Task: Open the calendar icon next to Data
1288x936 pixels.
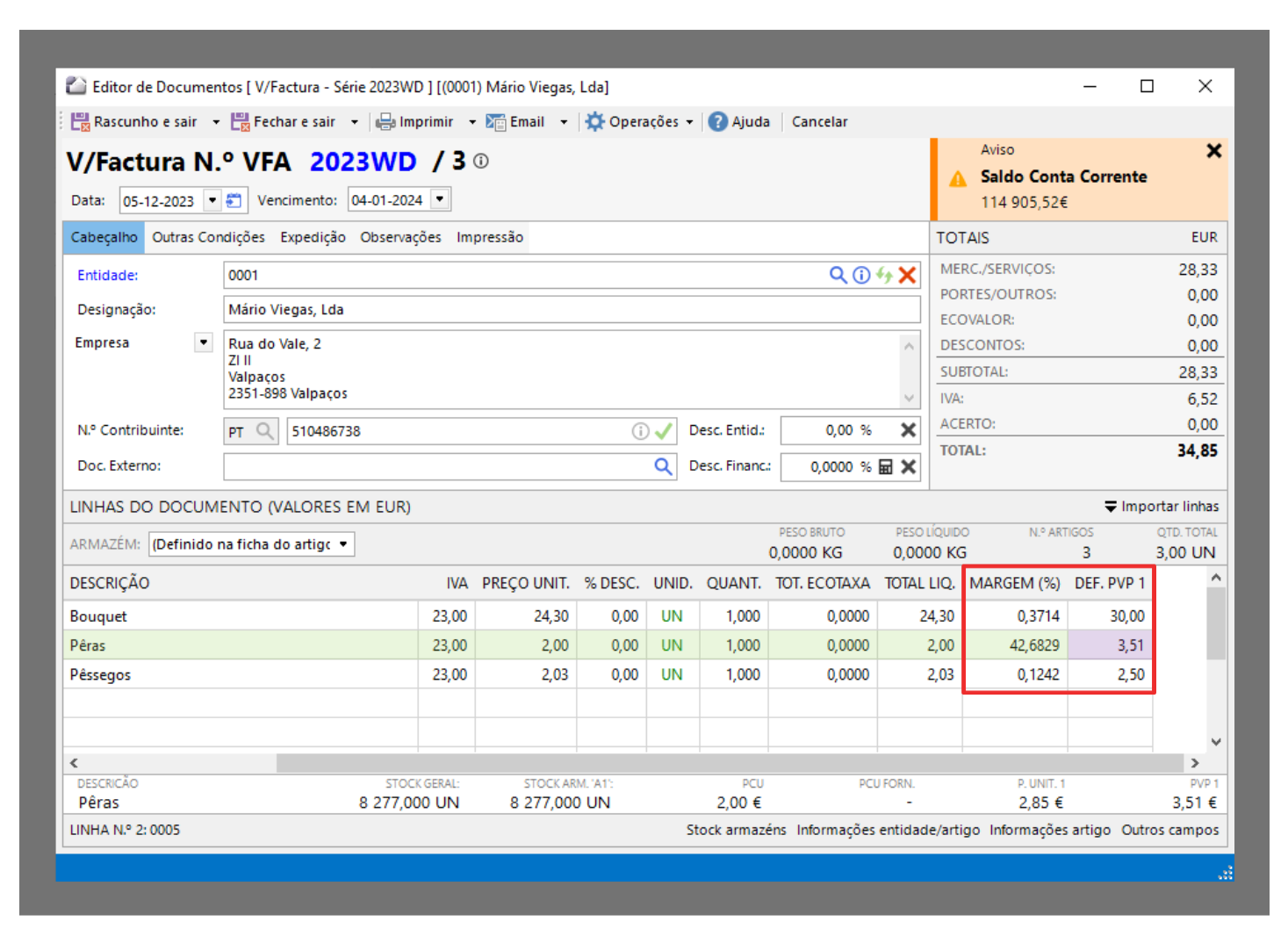Action: pos(234,200)
